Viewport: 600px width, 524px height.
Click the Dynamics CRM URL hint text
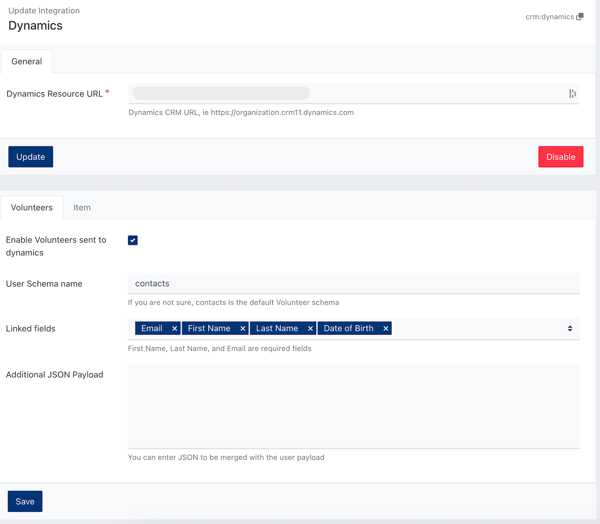[241, 113]
